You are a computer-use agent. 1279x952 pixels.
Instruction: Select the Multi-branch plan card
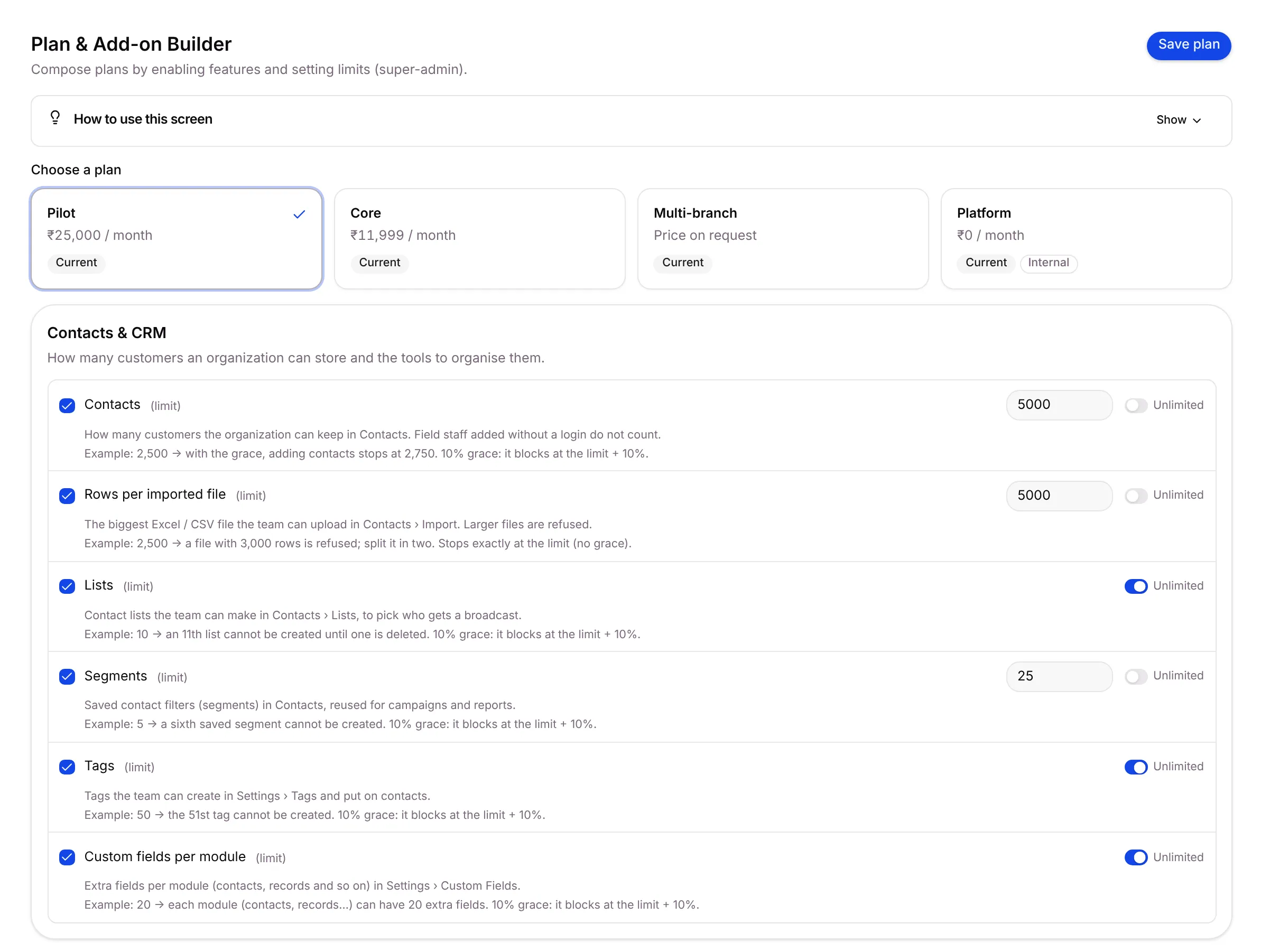pos(783,239)
